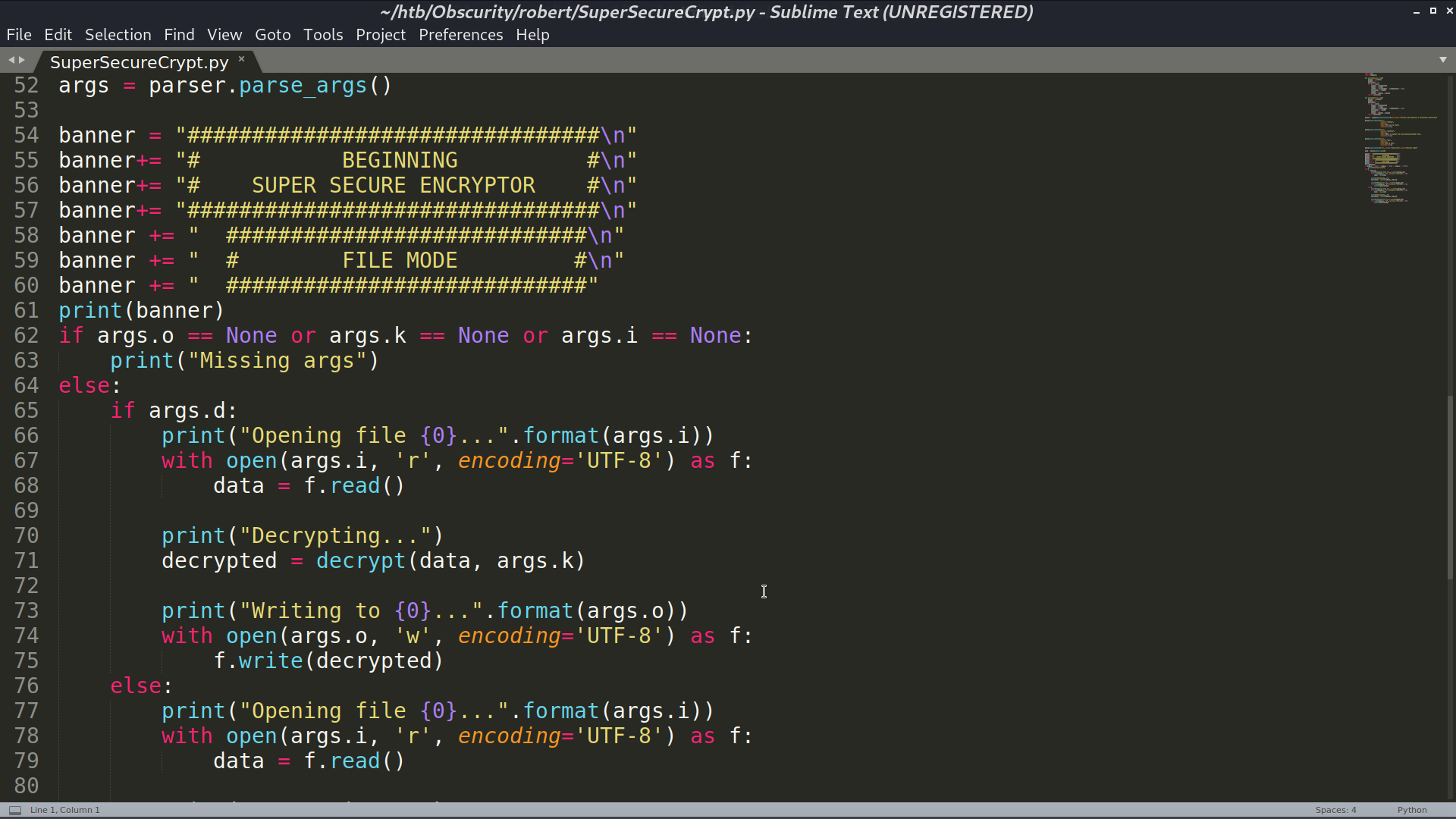Go to next tab with right arrow
Image resolution: width=1456 pixels, height=819 pixels.
tap(22, 60)
